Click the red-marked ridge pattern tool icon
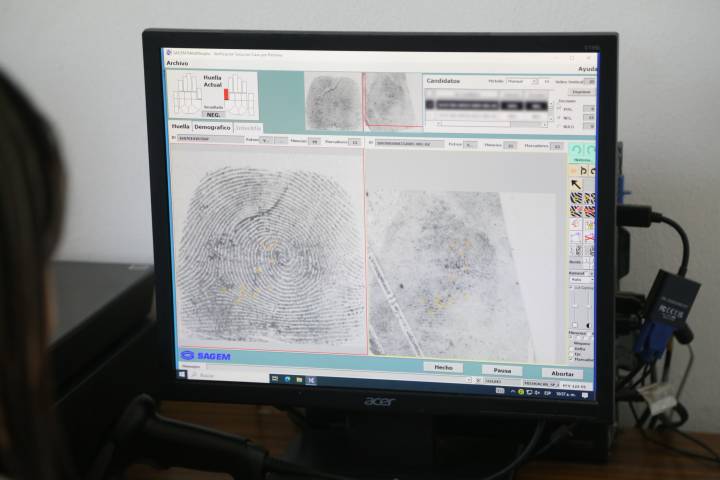The height and width of the screenshot is (480, 720). click(x=577, y=211)
